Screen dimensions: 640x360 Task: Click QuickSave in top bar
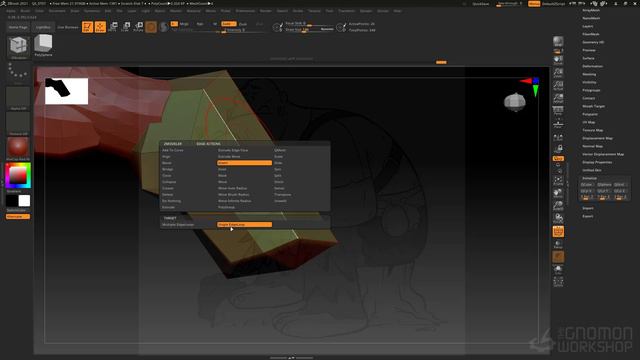pyautogui.click(x=480, y=4)
